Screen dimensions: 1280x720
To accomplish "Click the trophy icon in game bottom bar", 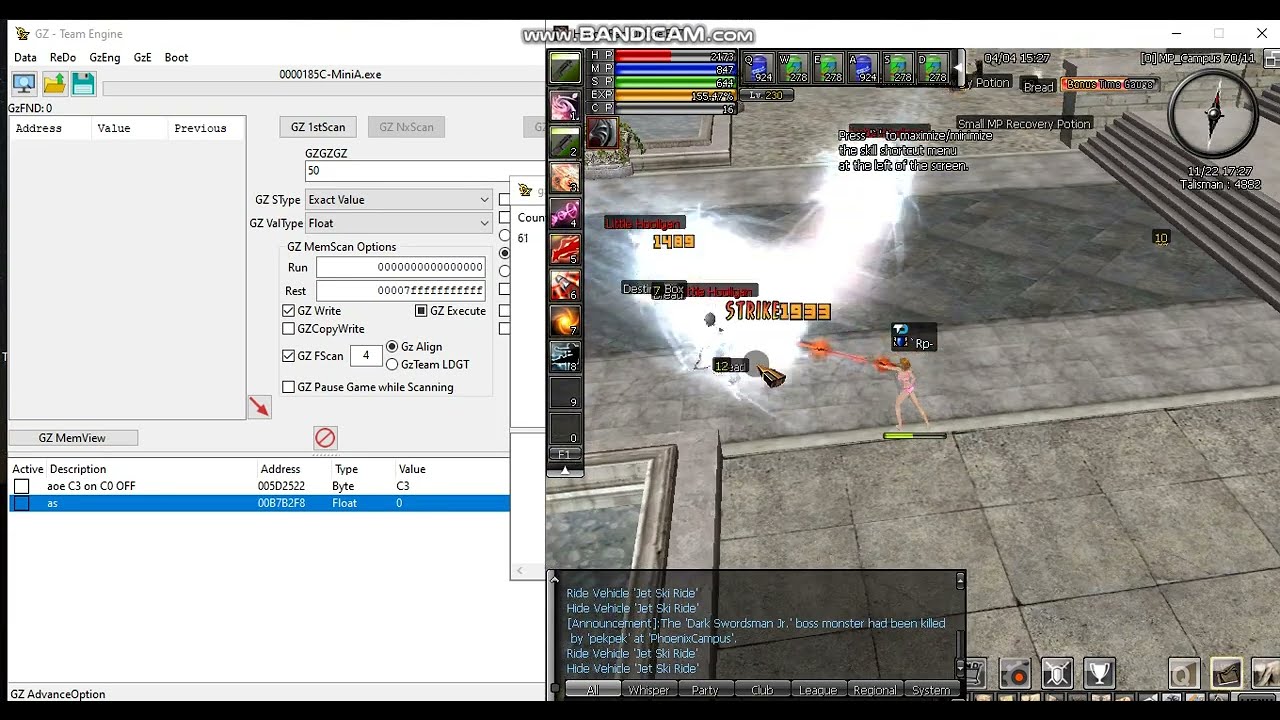I will pyautogui.click(x=1099, y=674).
